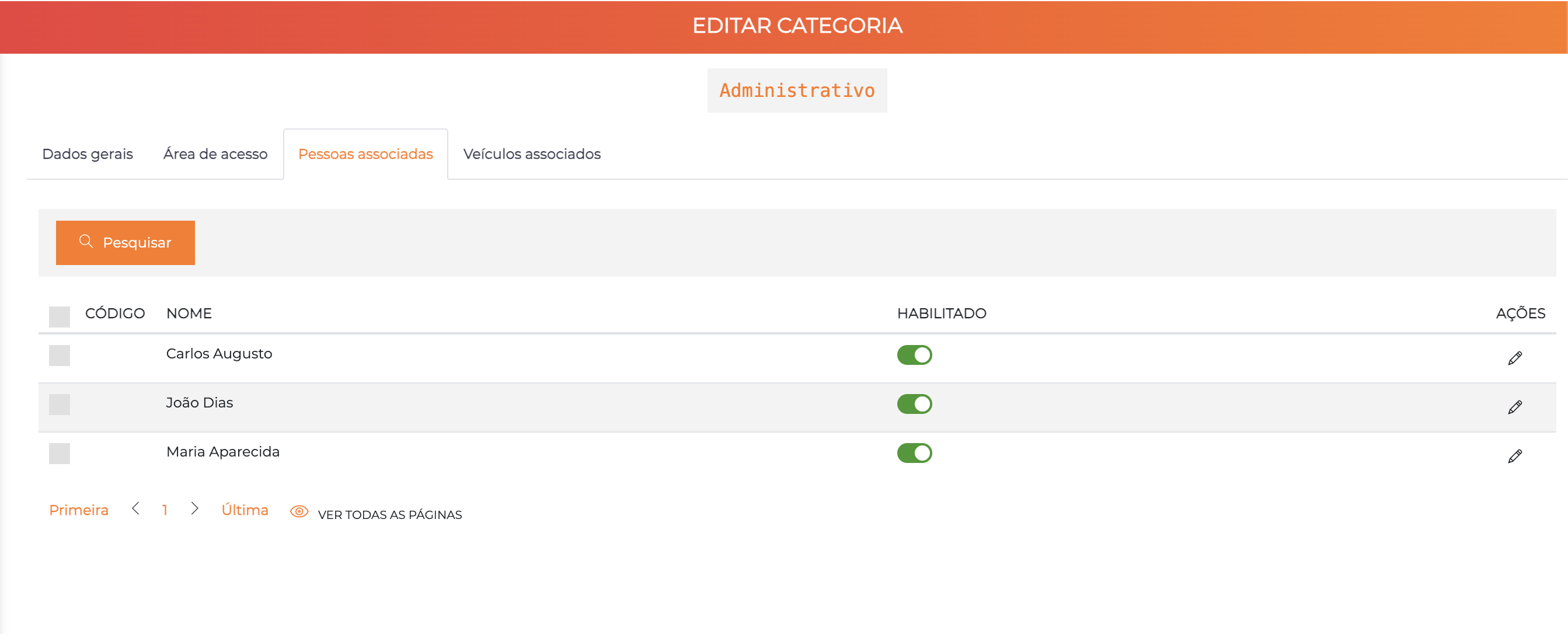Click the left chevron in the pagination bar
This screenshot has width=1568, height=634.
coord(135,509)
